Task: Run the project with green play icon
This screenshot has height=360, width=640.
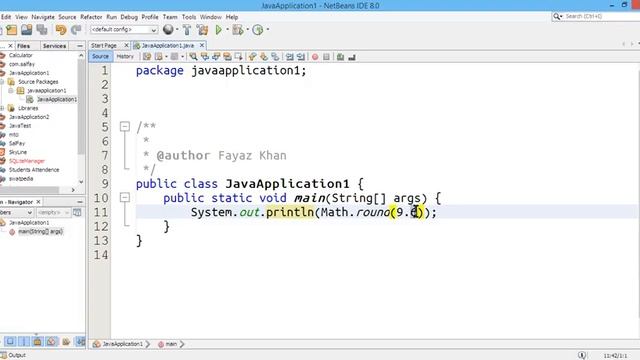Action: point(218,29)
